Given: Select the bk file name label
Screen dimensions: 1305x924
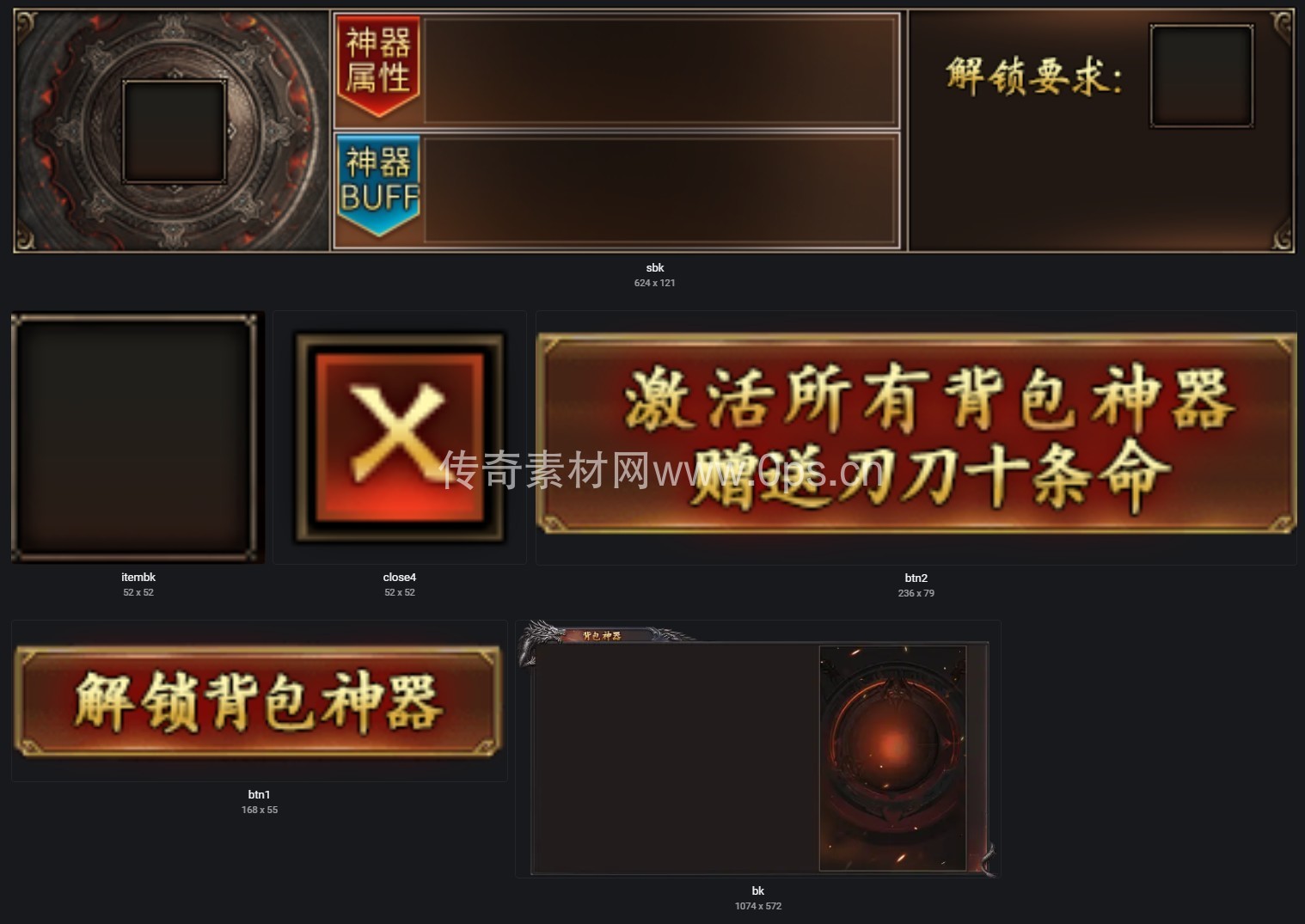Looking at the screenshot, I should point(758,891).
